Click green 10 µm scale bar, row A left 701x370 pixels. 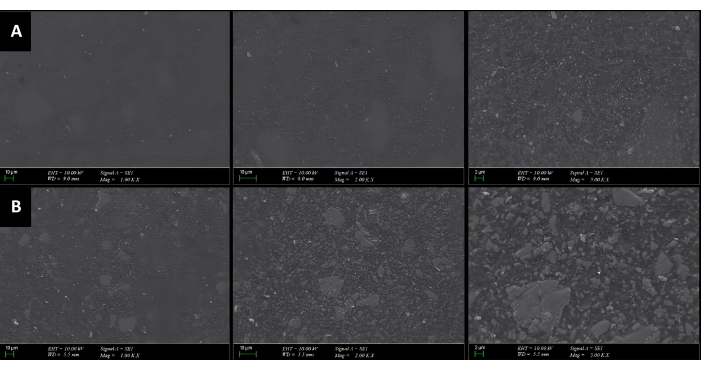[9, 178]
